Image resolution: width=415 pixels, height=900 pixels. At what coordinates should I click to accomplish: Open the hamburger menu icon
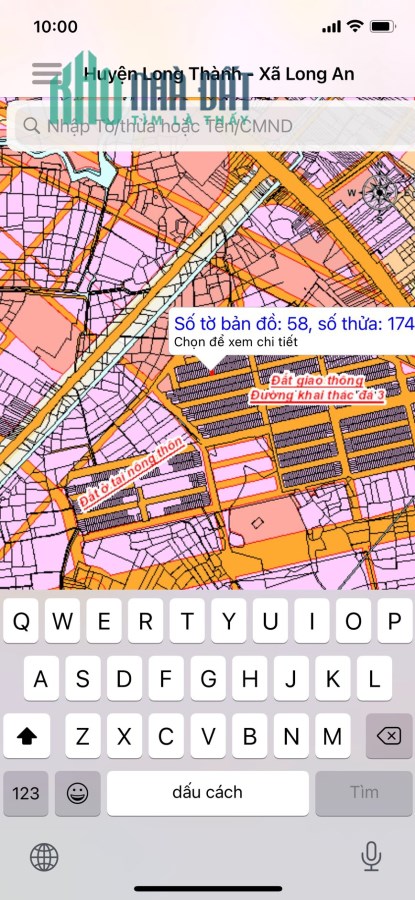(x=47, y=73)
